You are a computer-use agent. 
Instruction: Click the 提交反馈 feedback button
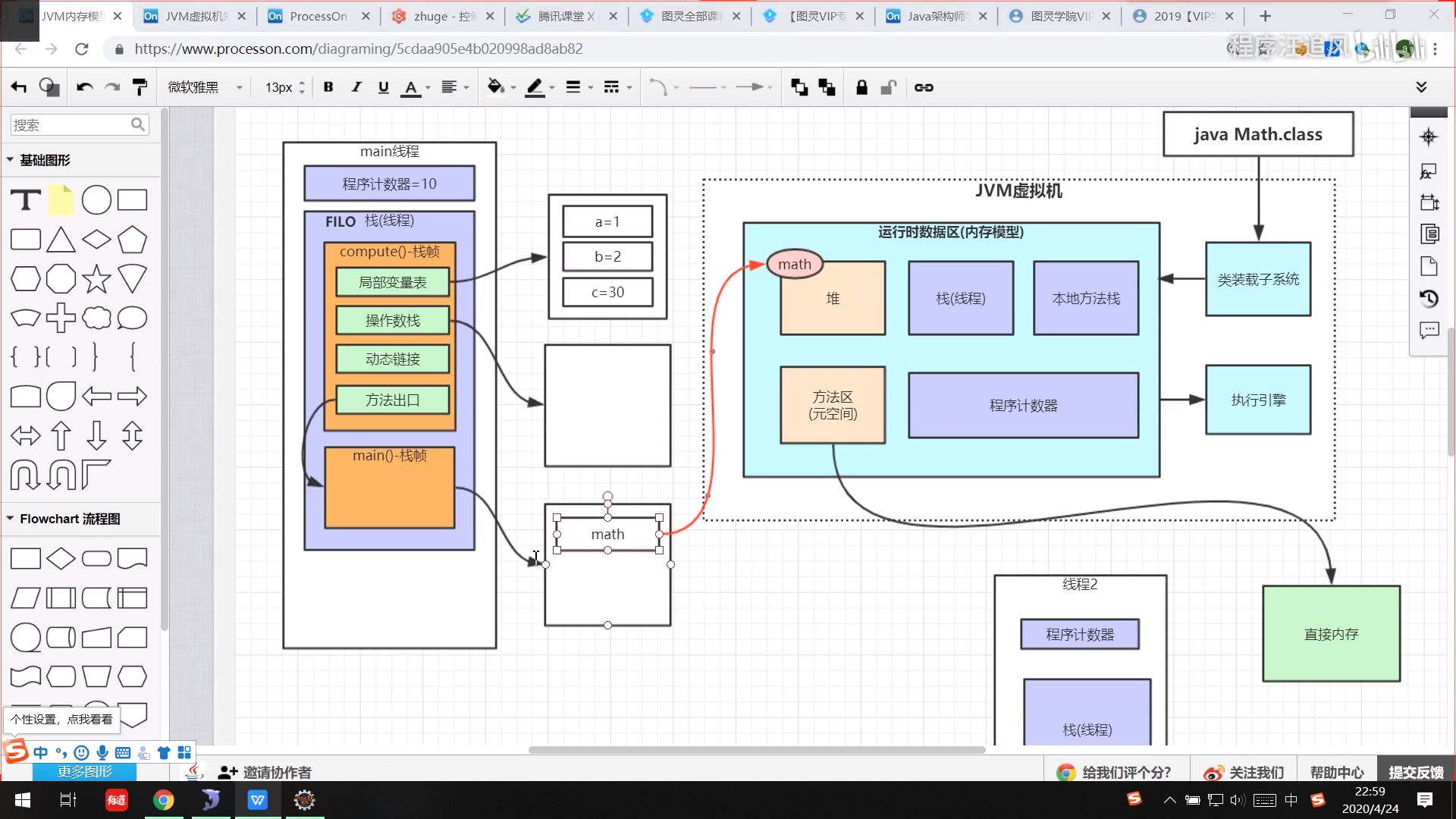1416,772
